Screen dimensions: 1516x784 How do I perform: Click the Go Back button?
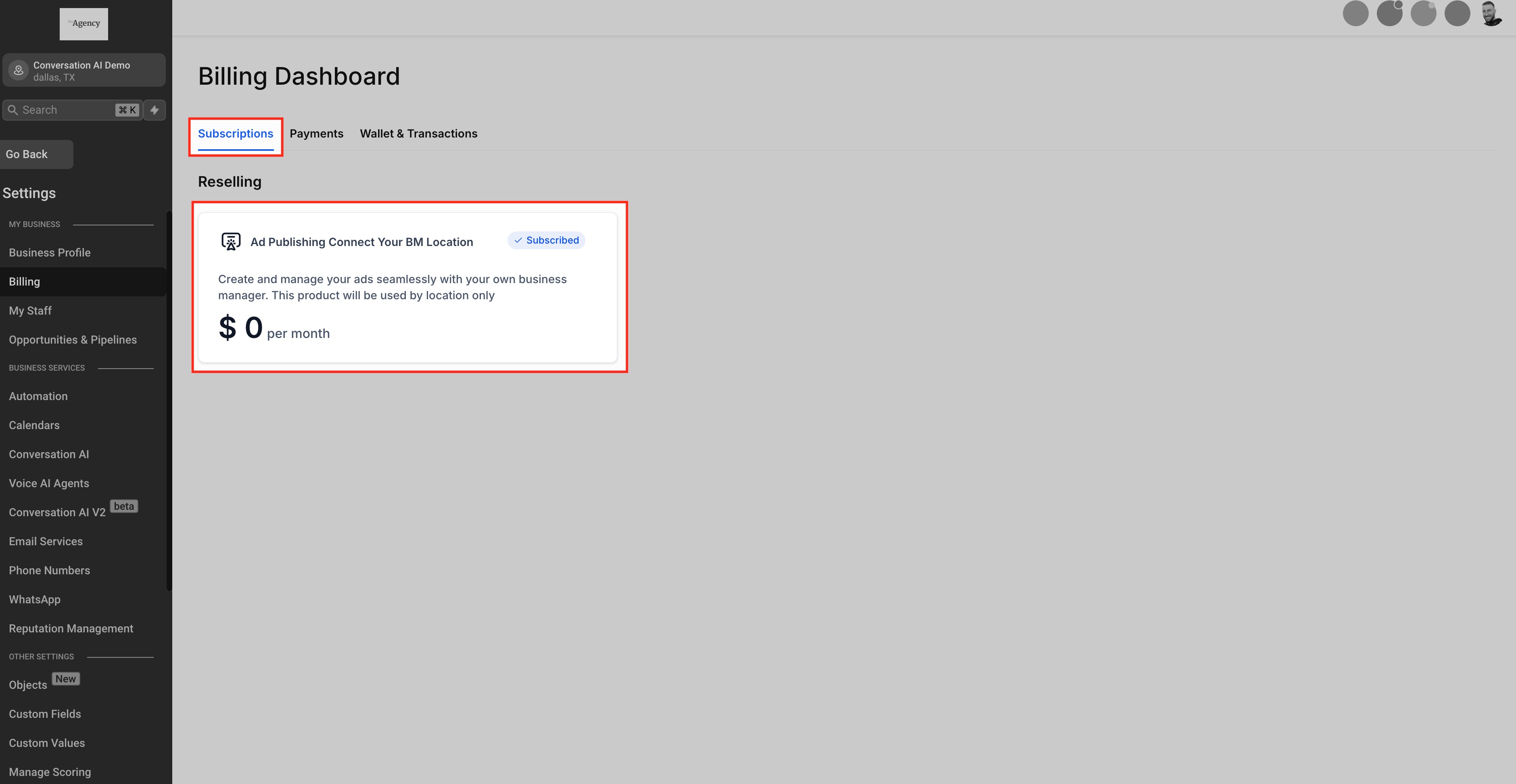pos(35,154)
